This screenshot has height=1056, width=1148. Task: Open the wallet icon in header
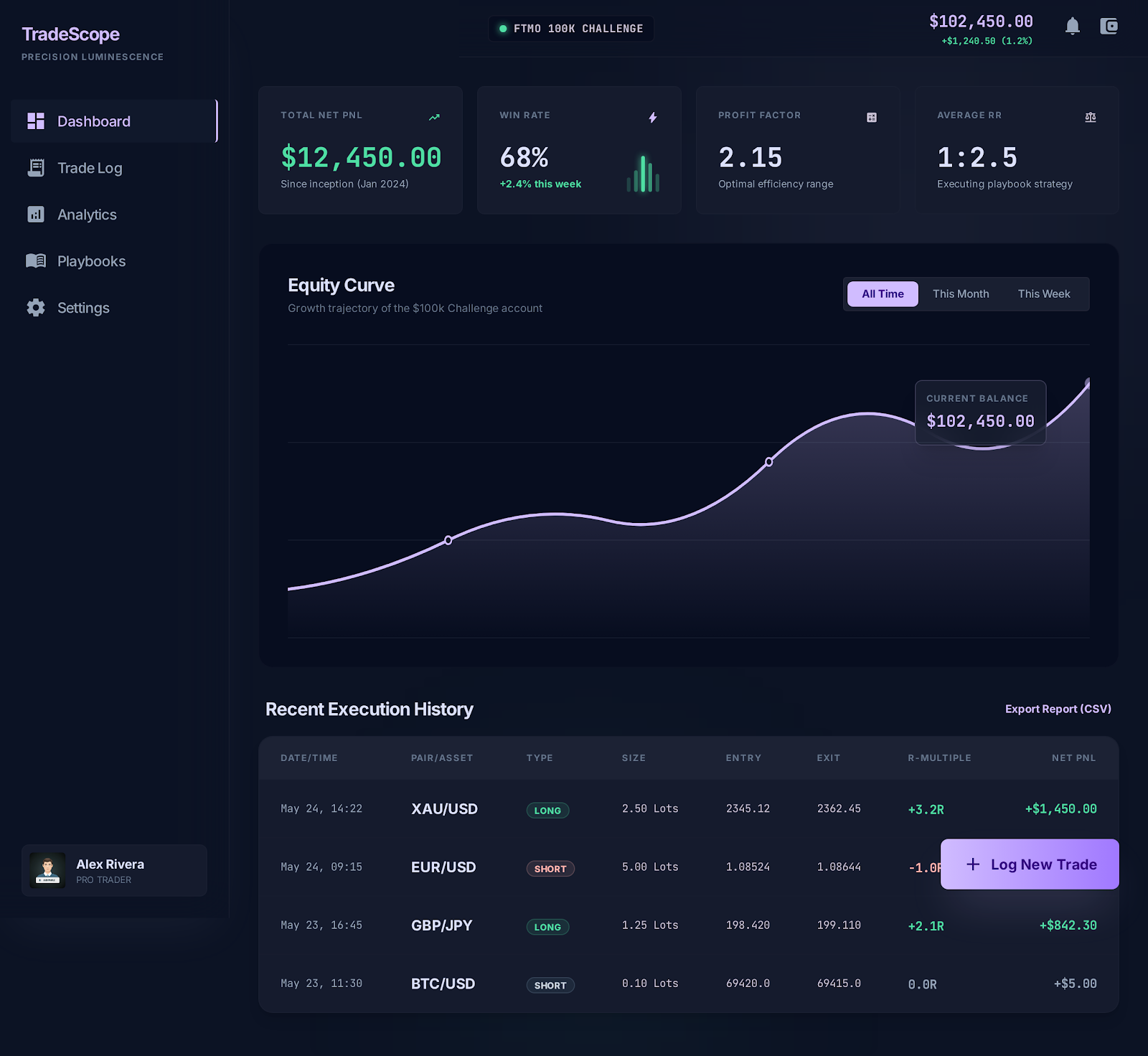pyautogui.click(x=1109, y=27)
